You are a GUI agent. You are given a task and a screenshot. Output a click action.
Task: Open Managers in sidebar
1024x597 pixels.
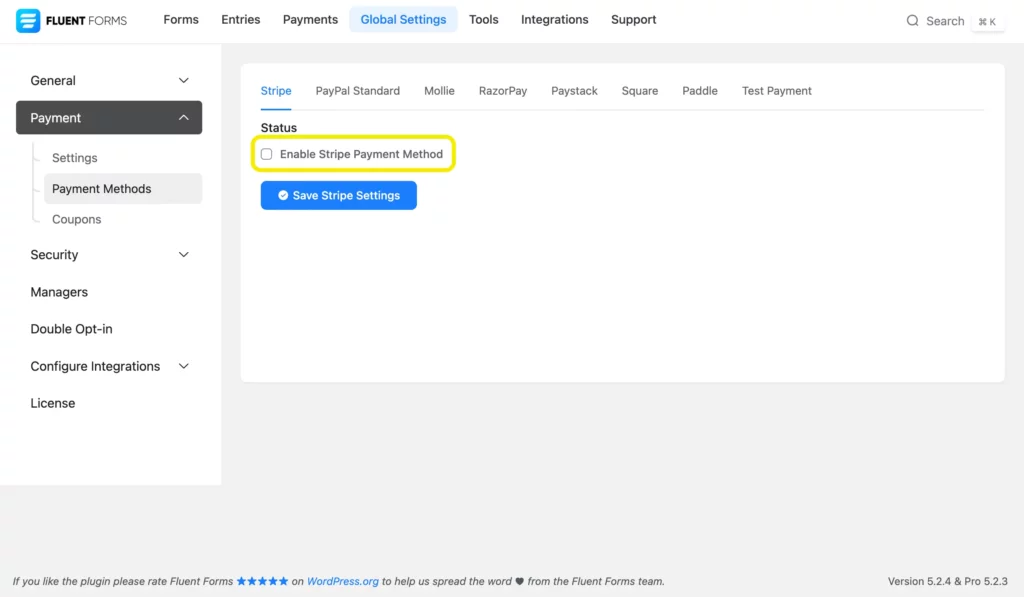(x=59, y=292)
